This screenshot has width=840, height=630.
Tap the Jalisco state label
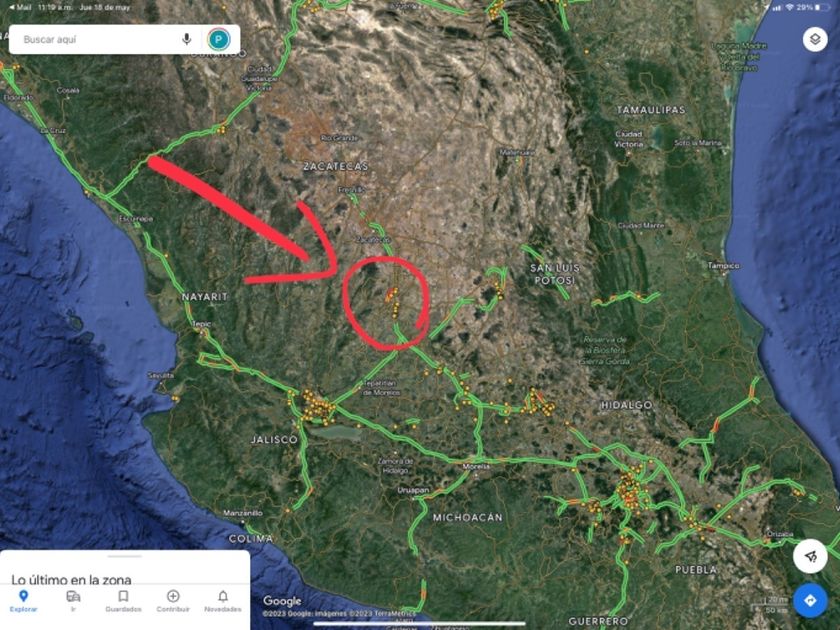(274, 439)
